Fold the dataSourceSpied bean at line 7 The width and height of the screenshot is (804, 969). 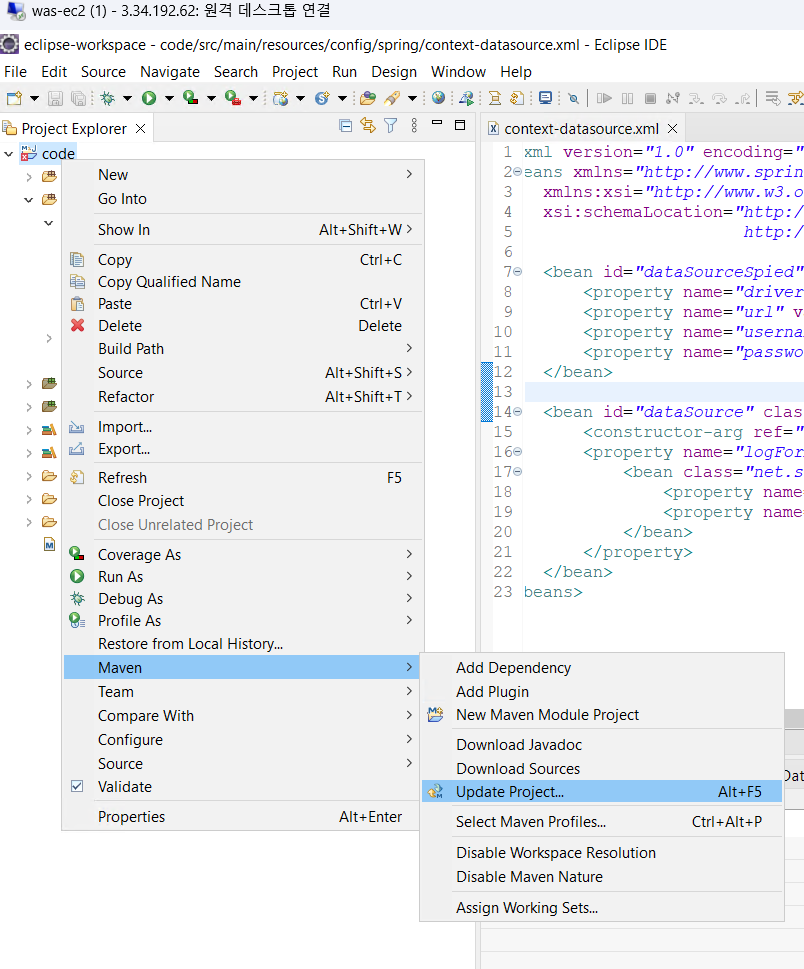click(x=518, y=272)
